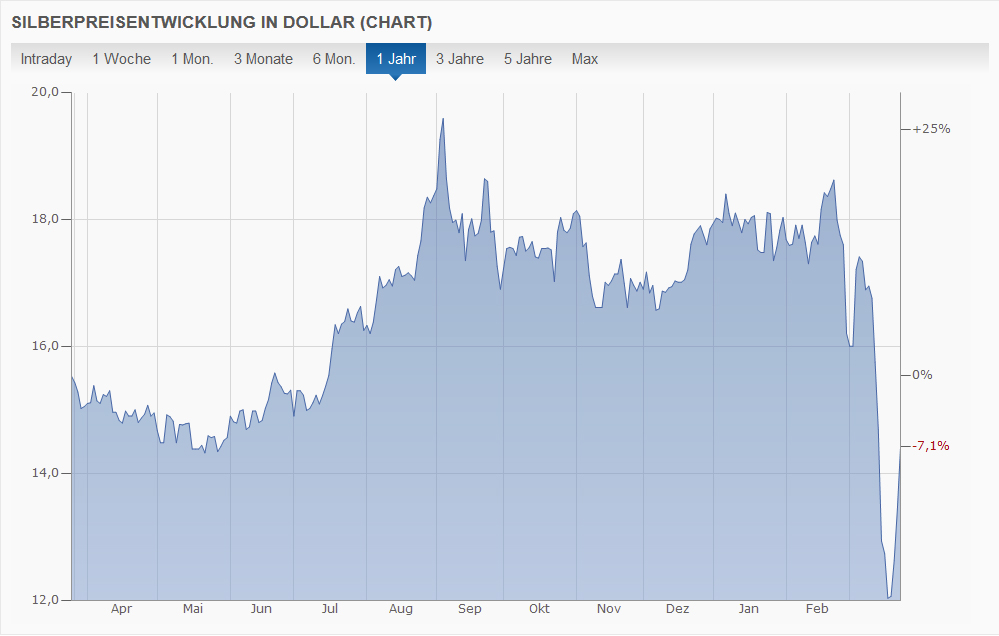Screen dimensions: 999x636
Task: Click the Feb month label
Action: coord(817,609)
